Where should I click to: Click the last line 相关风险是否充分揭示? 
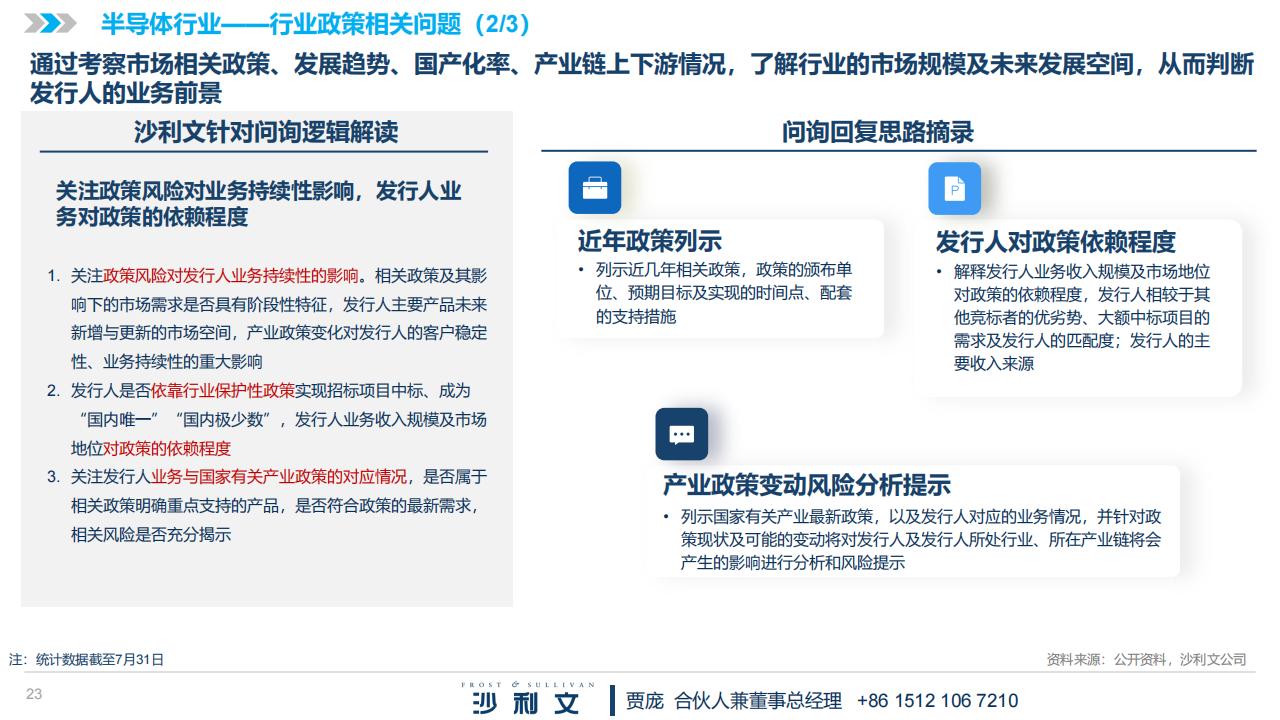(151, 535)
